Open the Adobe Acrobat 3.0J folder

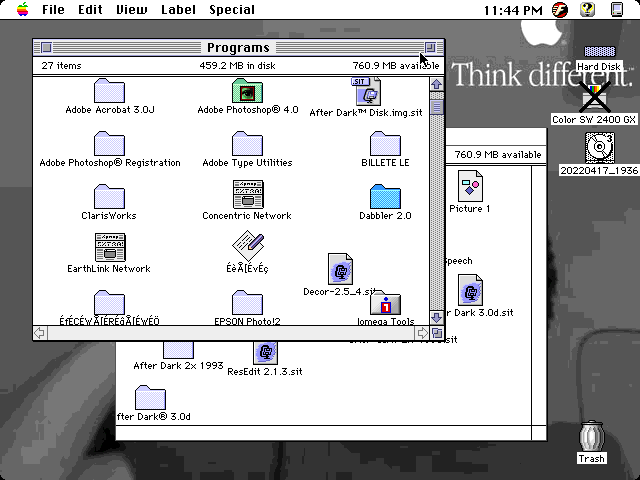point(109,91)
